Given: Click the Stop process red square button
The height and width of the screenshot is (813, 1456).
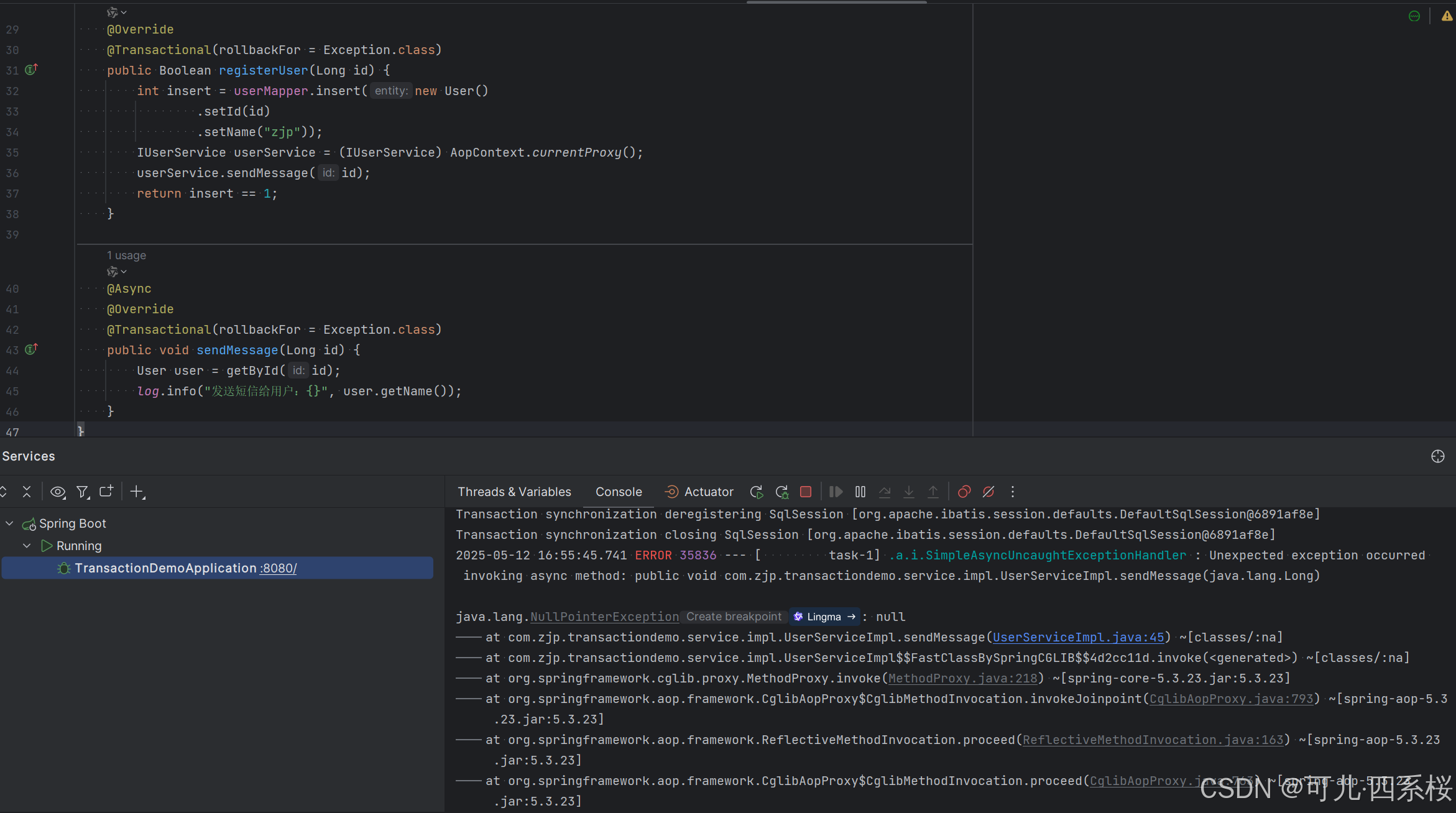Looking at the screenshot, I should pos(806,492).
